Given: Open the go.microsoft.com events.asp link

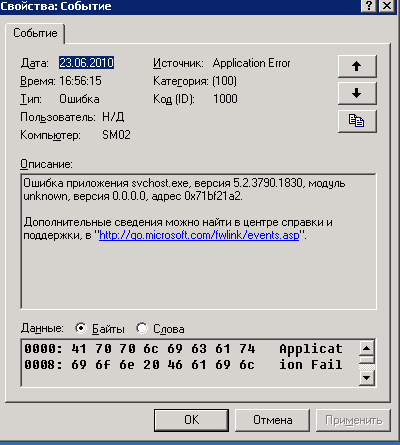Looking at the screenshot, I should [x=199, y=235].
